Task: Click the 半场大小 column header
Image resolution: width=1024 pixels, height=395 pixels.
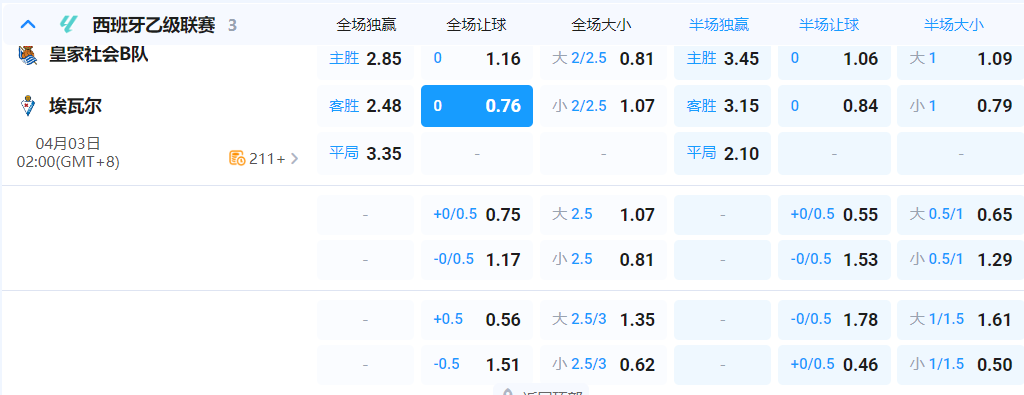Action: (954, 25)
